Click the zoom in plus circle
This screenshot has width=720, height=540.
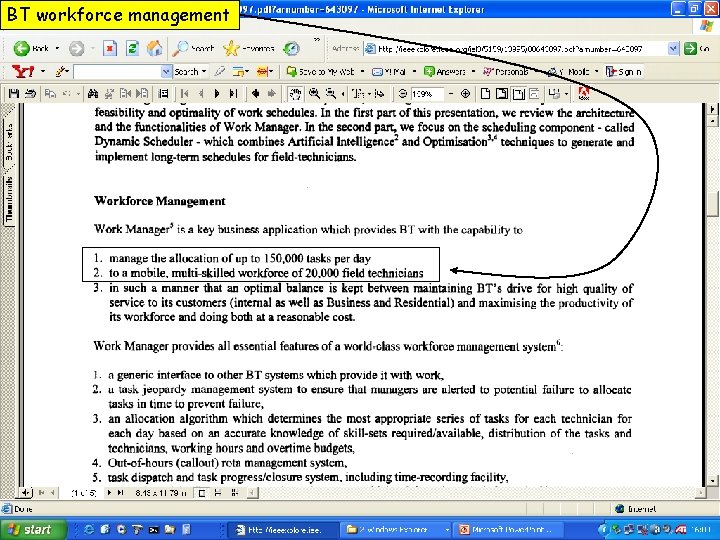(465, 94)
